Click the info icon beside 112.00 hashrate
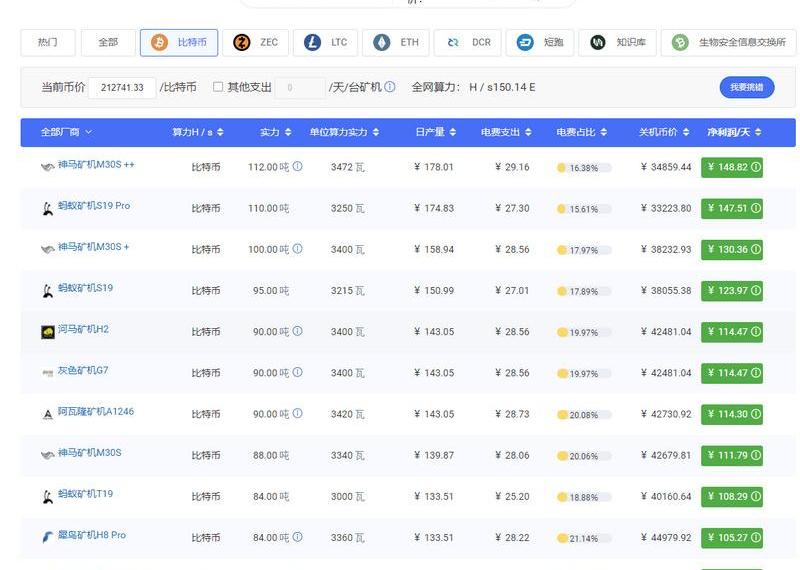Screen dimensions: 800x570 tap(297, 167)
